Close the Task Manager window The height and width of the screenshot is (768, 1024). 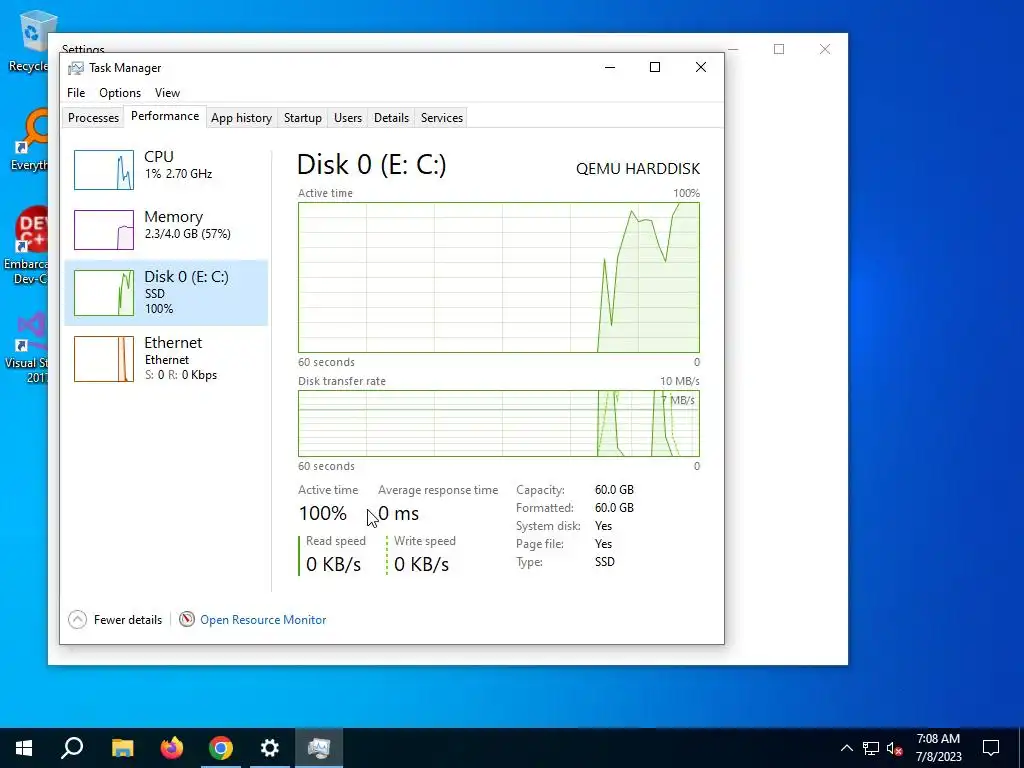[701, 67]
